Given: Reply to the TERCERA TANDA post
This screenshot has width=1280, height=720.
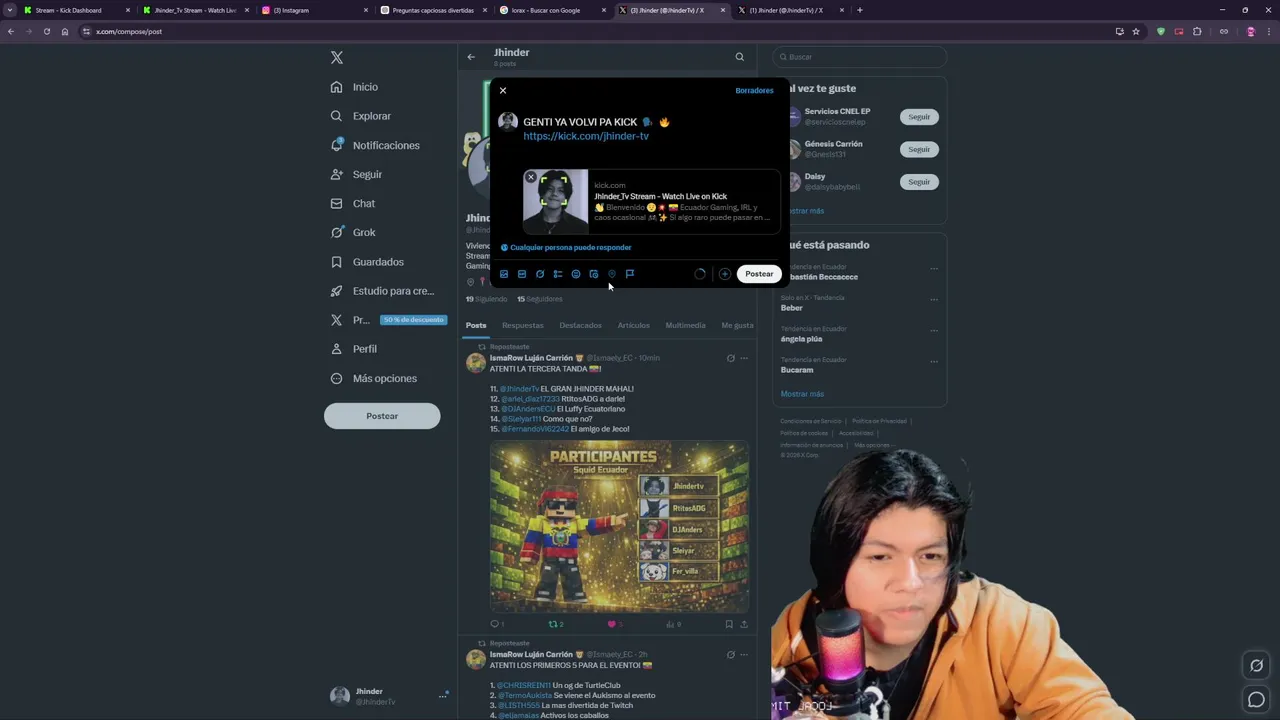Looking at the screenshot, I should click(494, 624).
